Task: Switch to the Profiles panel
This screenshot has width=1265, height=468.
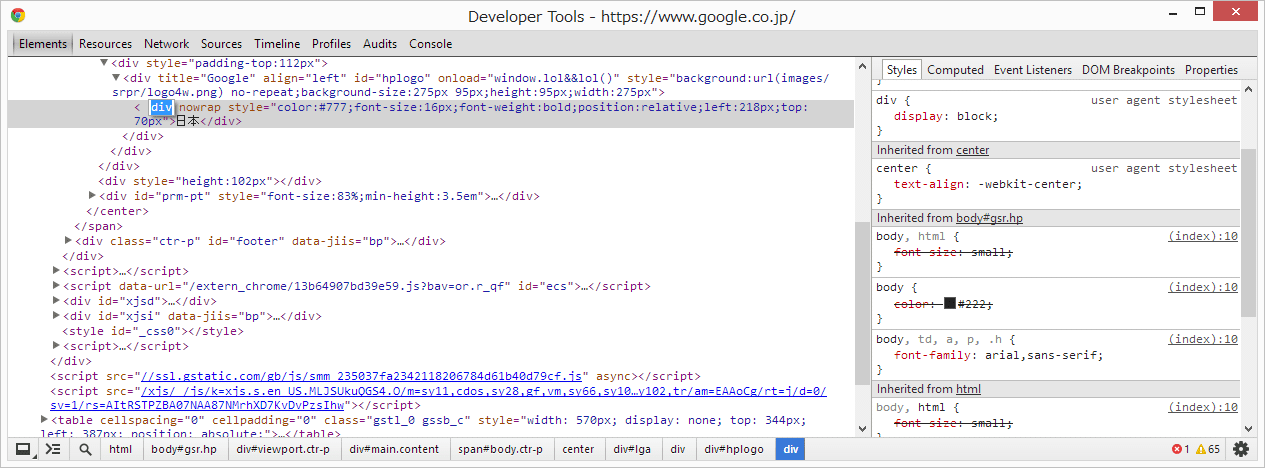Action: point(331,44)
